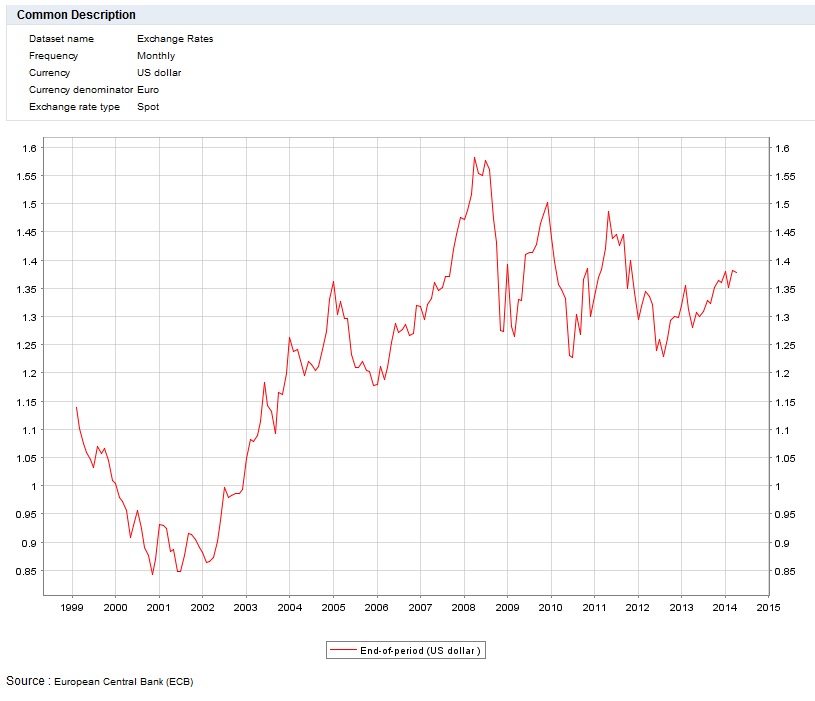Click the Monthly frequency value

pyautogui.click(x=156, y=56)
